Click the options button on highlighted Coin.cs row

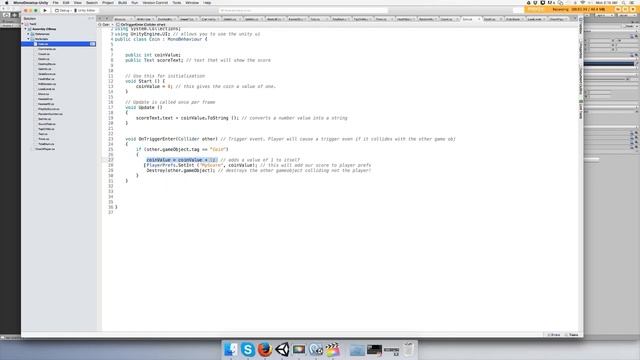tap(93, 44)
